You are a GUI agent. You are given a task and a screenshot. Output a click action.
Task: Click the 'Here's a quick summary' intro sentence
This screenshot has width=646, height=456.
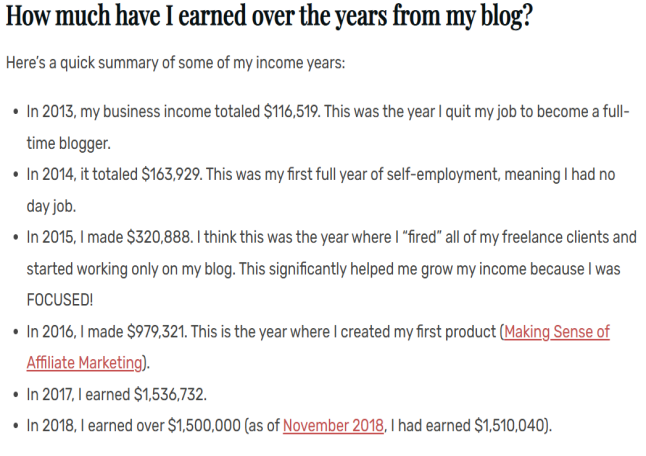[176, 63]
